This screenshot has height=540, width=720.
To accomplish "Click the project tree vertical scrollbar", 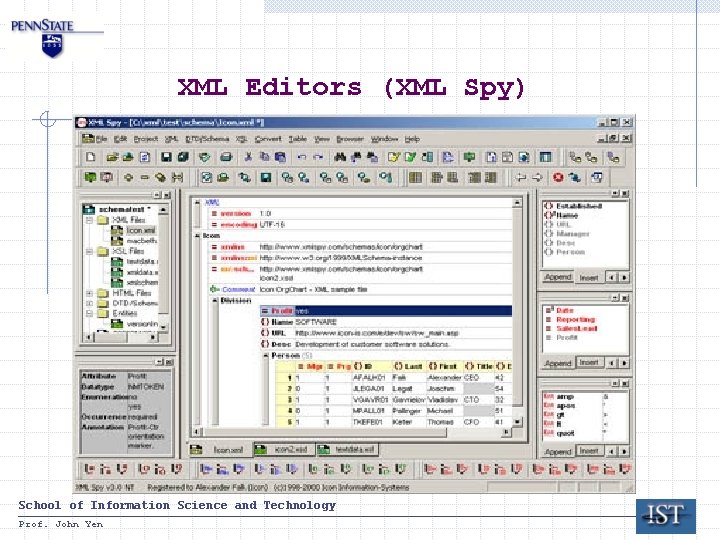I will click(x=163, y=268).
